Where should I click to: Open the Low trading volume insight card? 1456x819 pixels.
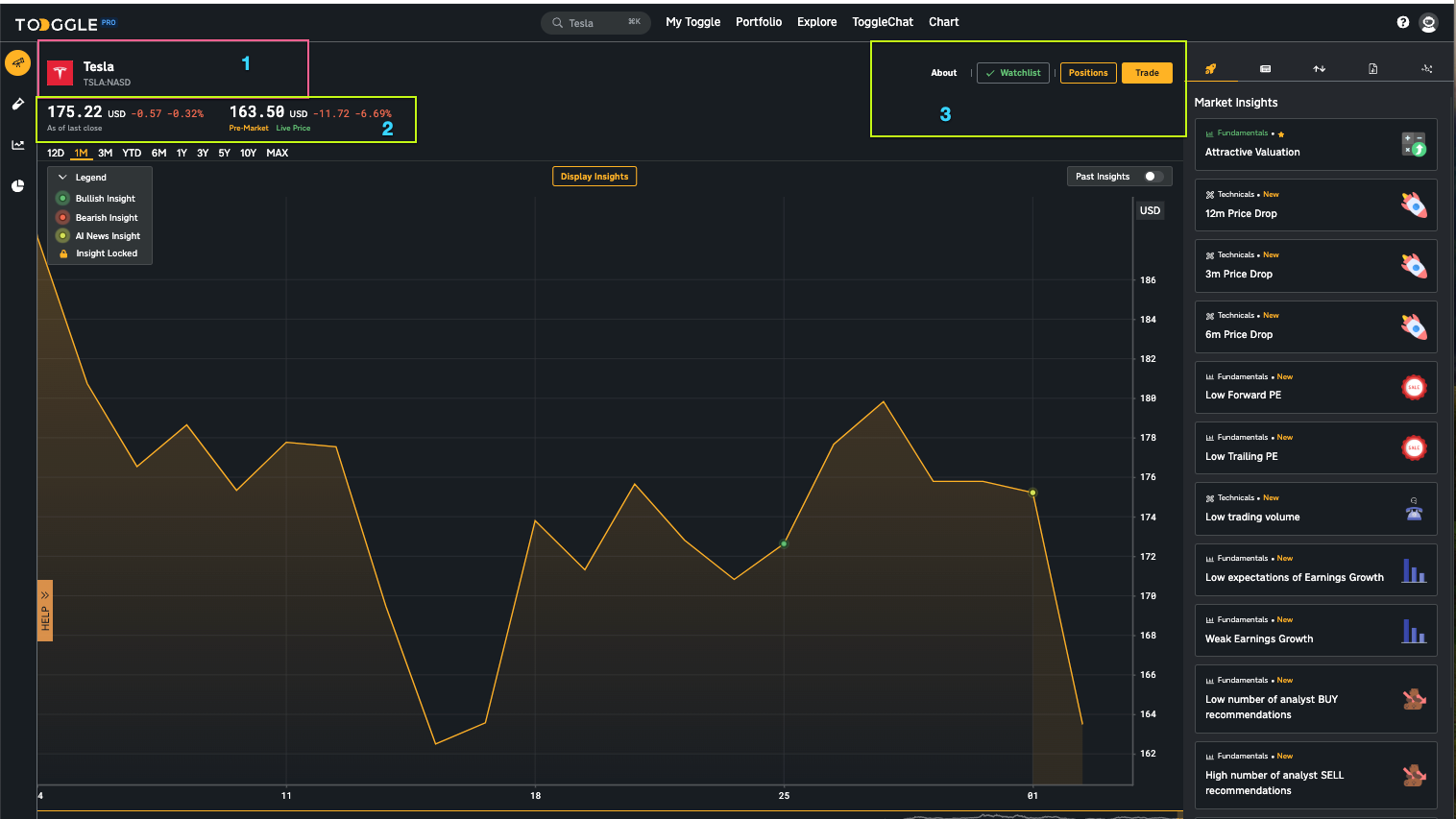pos(1316,509)
